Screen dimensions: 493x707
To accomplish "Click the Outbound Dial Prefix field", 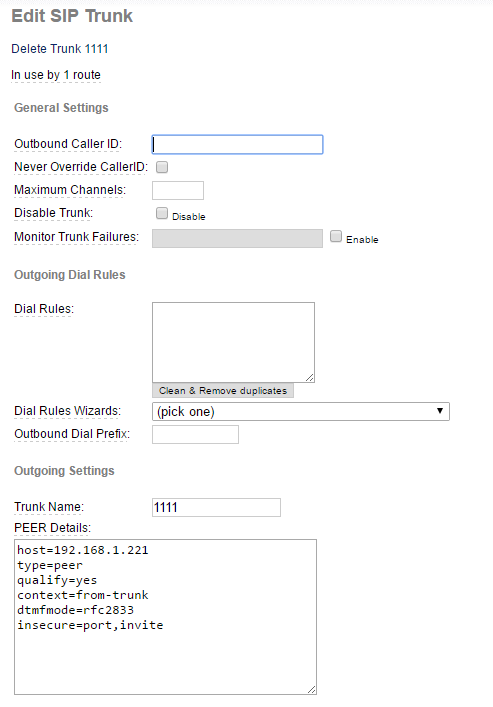I will point(195,435).
